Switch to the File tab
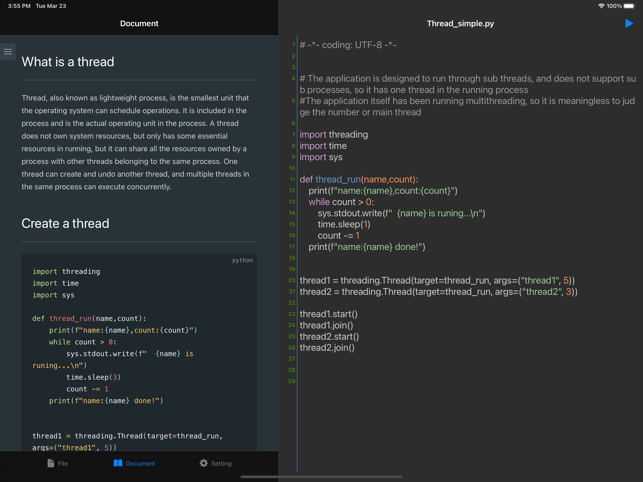Screen dimensions: 643x482 [57, 463]
